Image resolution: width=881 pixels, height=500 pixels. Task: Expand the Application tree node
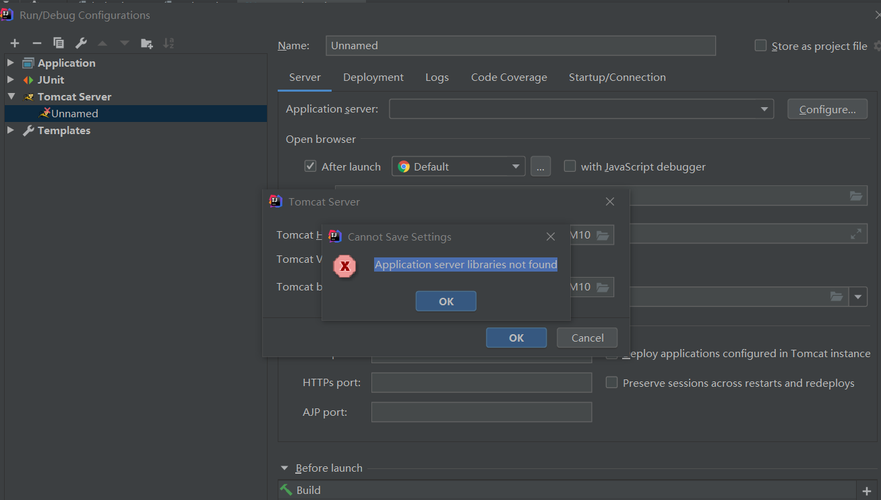10,63
